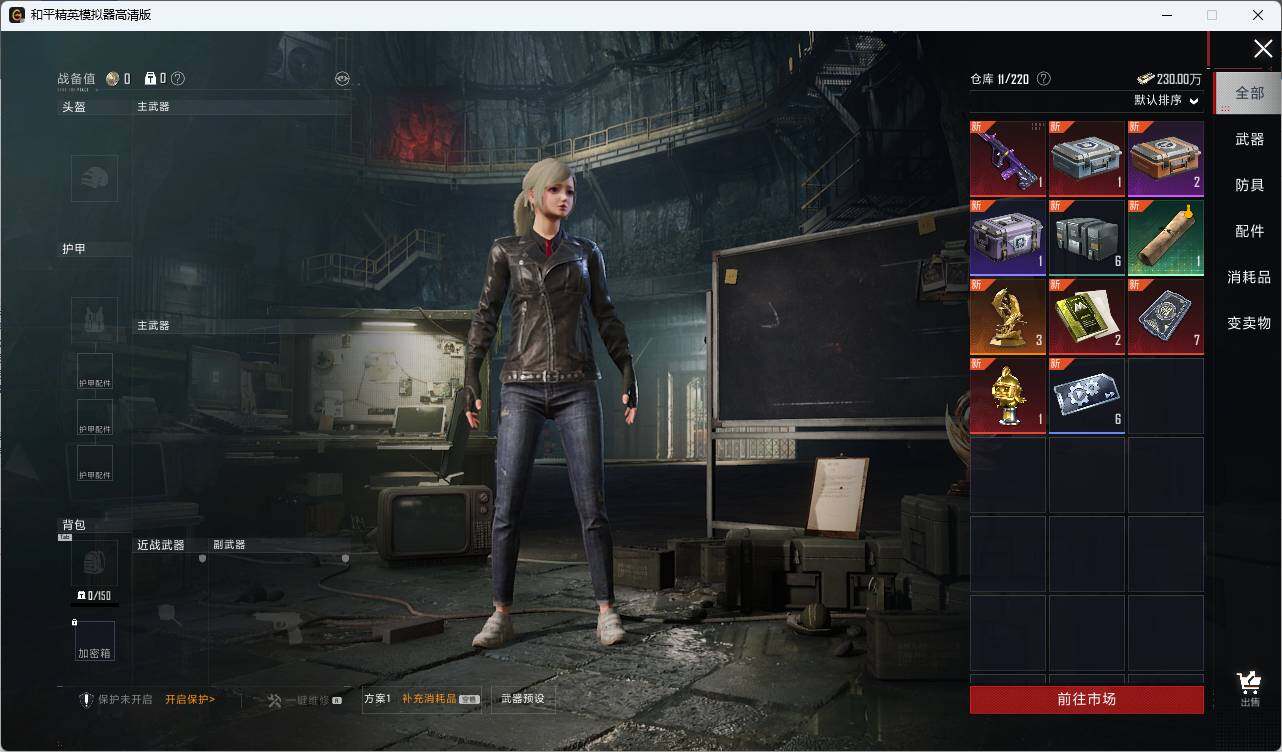Click the 开启保护> link
Screen dimensions: 1282x752
pos(190,699)
